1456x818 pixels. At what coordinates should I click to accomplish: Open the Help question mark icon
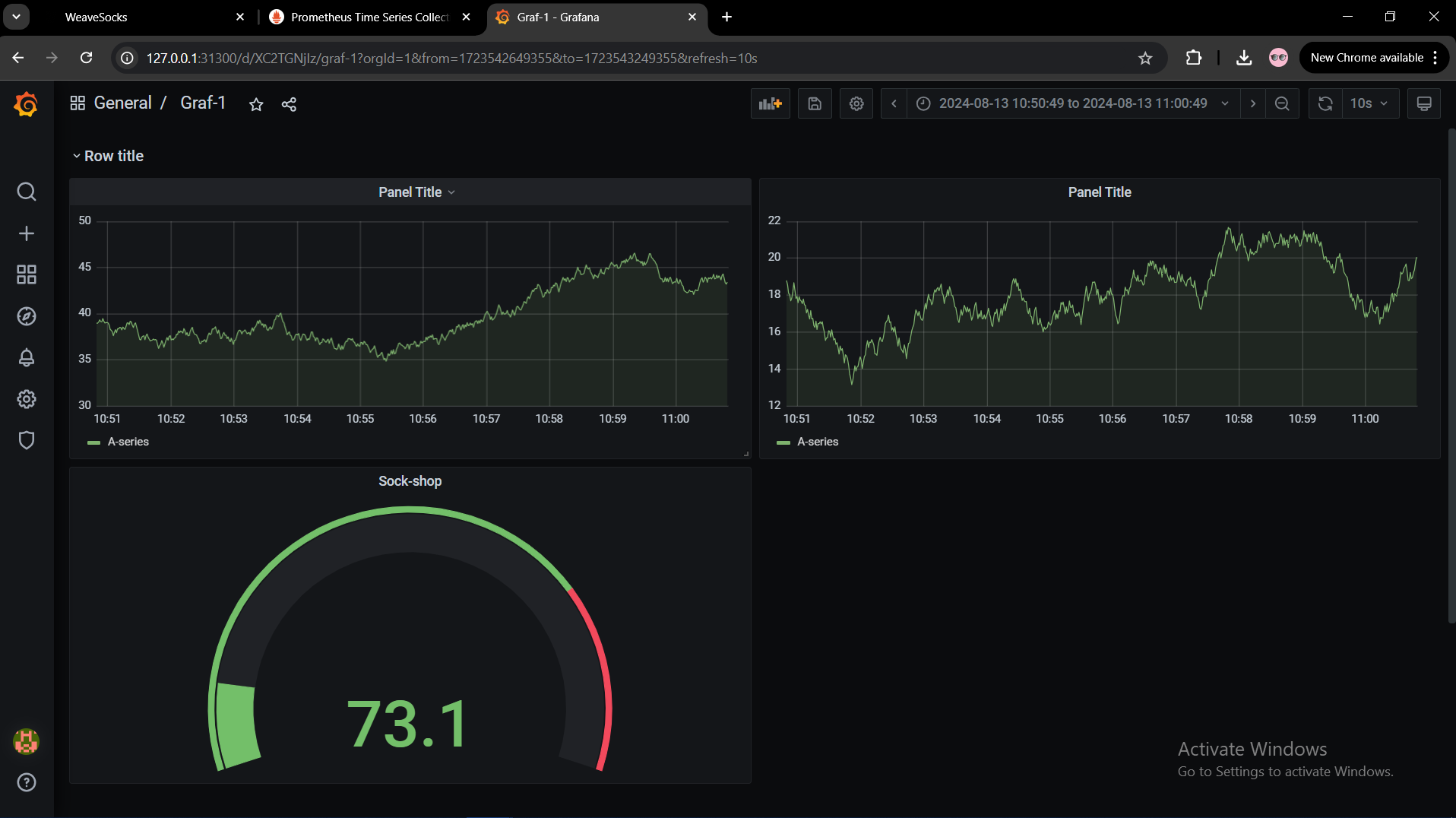click(27, 782)
